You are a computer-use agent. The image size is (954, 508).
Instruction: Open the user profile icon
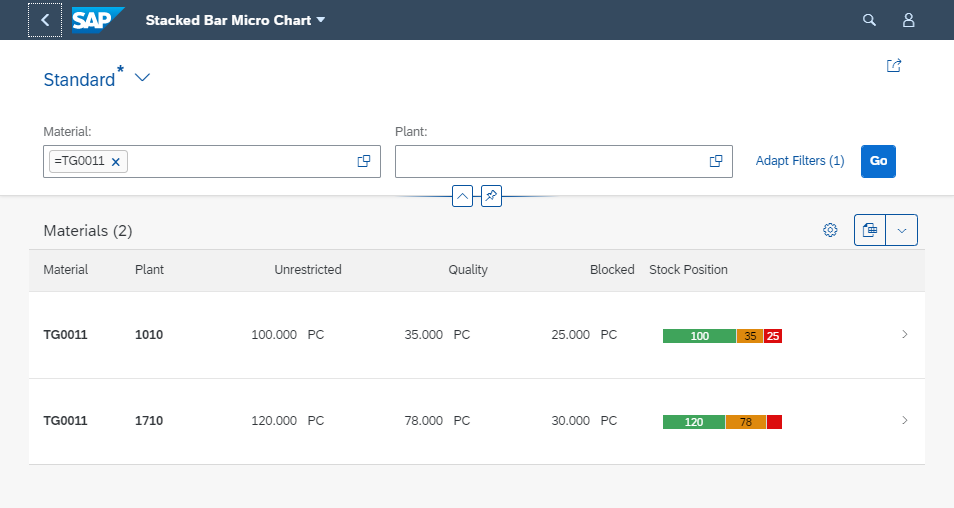(908, 20)
